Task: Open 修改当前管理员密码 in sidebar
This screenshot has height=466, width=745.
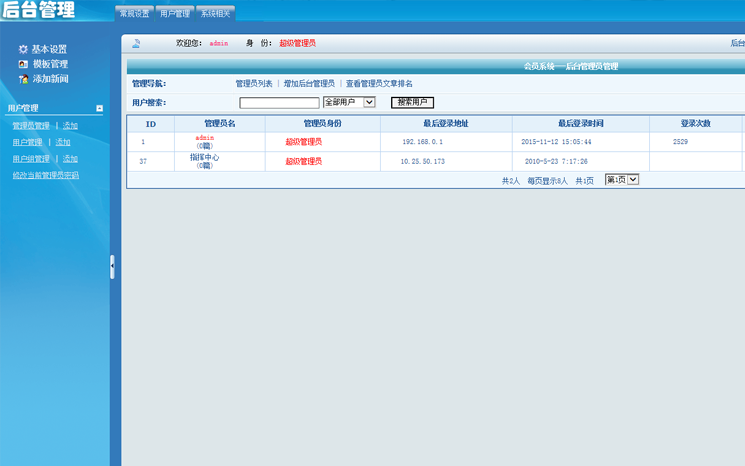Action: pos(45,175)
